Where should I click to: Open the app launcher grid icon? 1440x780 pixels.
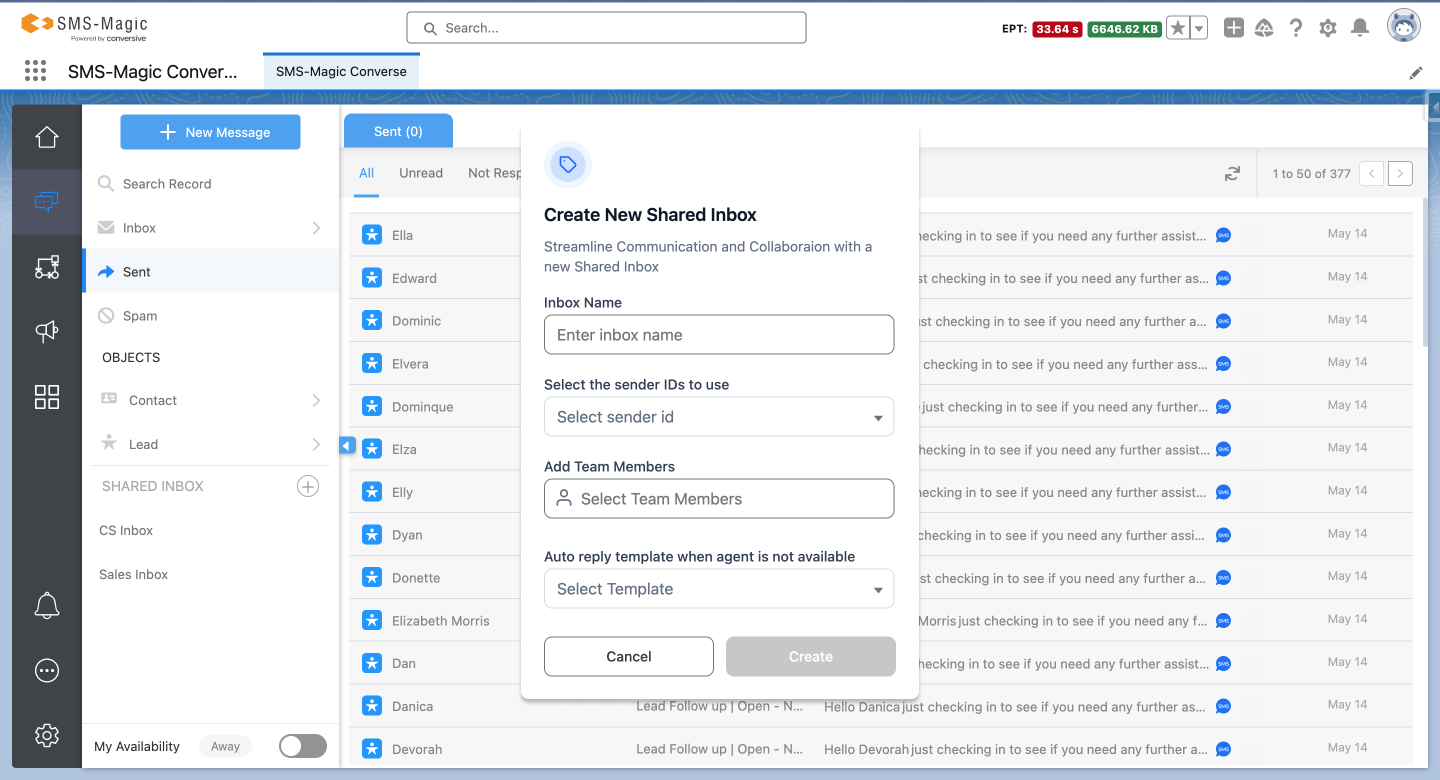(35, 70)
